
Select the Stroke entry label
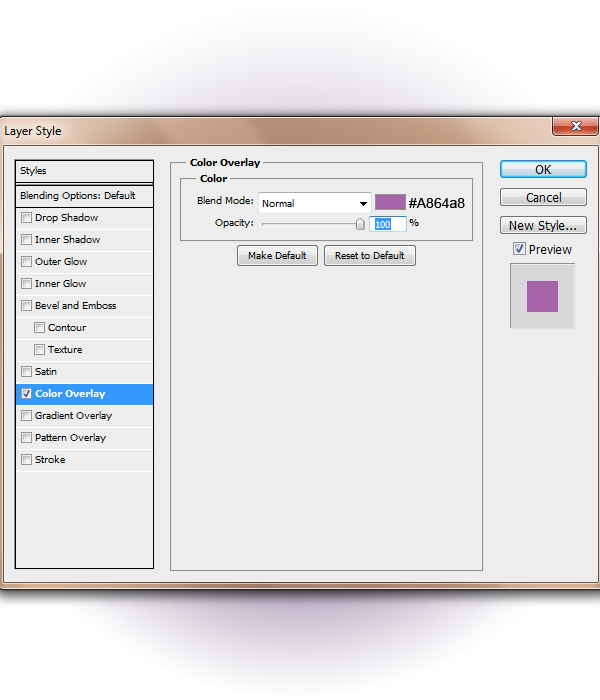(x=50, y=460)
